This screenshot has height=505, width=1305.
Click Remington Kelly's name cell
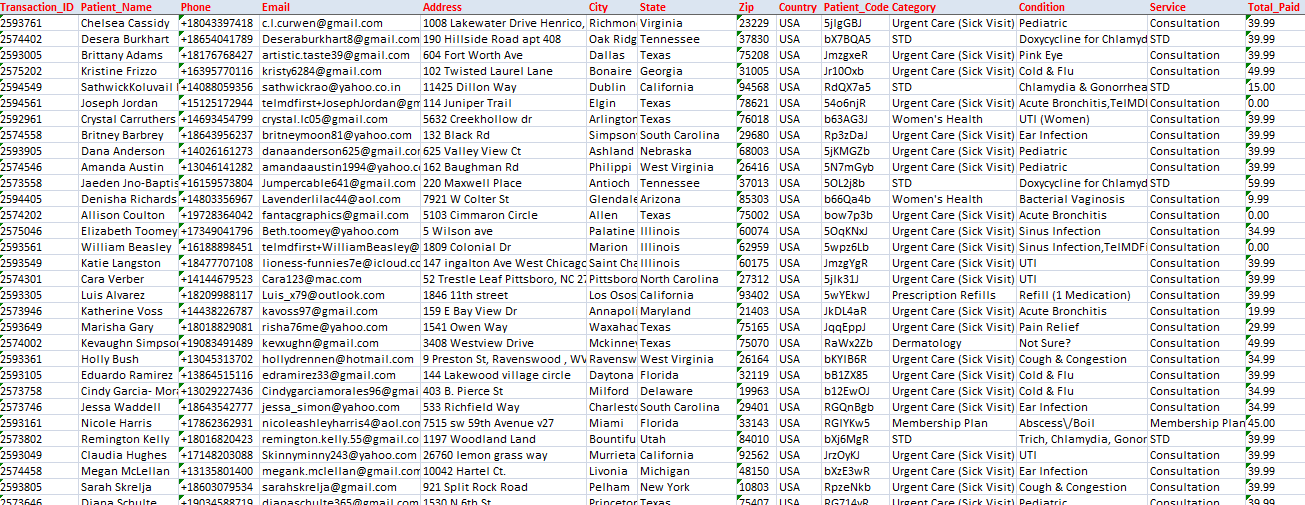128,439
